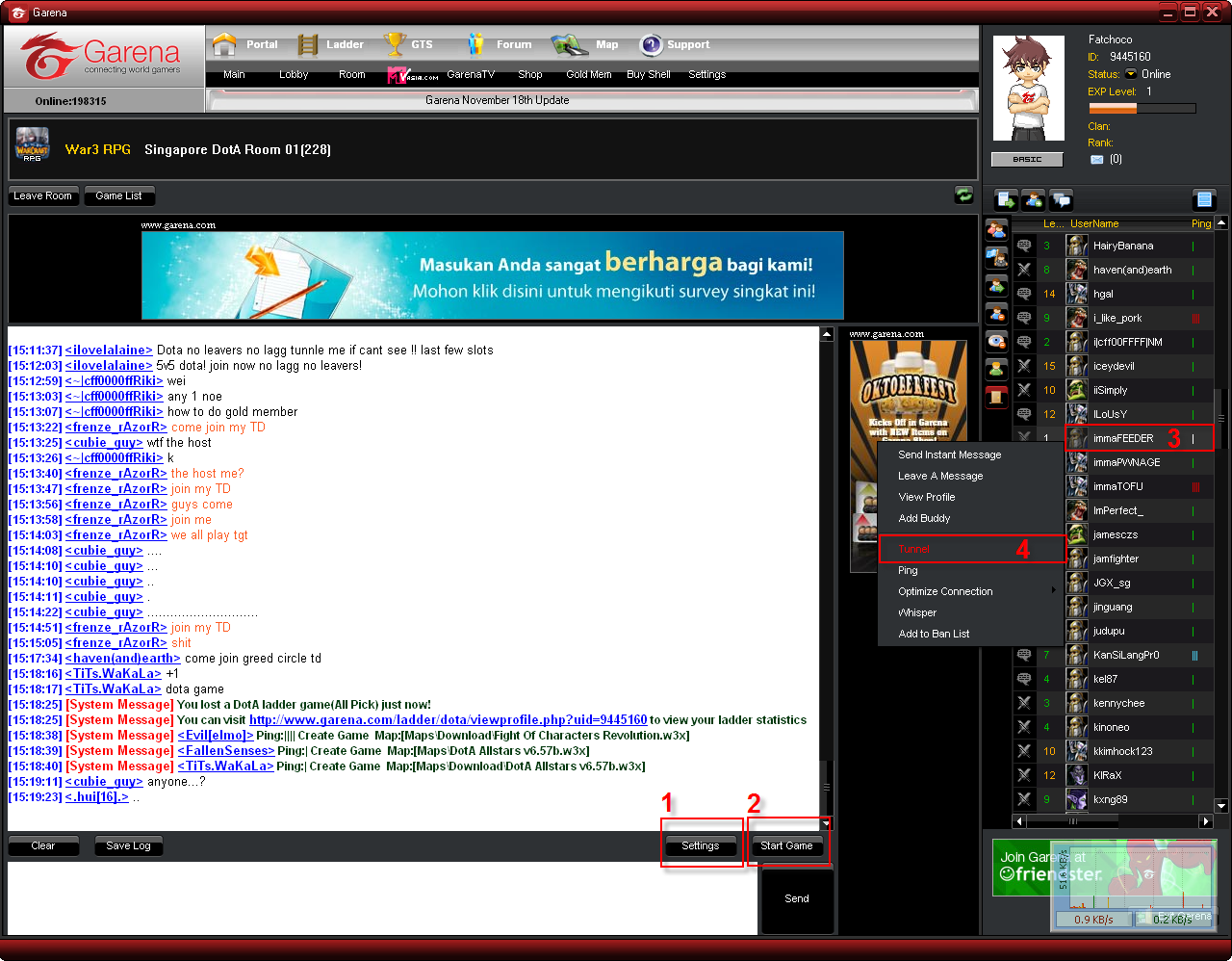Open the Buy Shell menu tab
Viewport: 1232px width, 961px height.
(649, 74)
